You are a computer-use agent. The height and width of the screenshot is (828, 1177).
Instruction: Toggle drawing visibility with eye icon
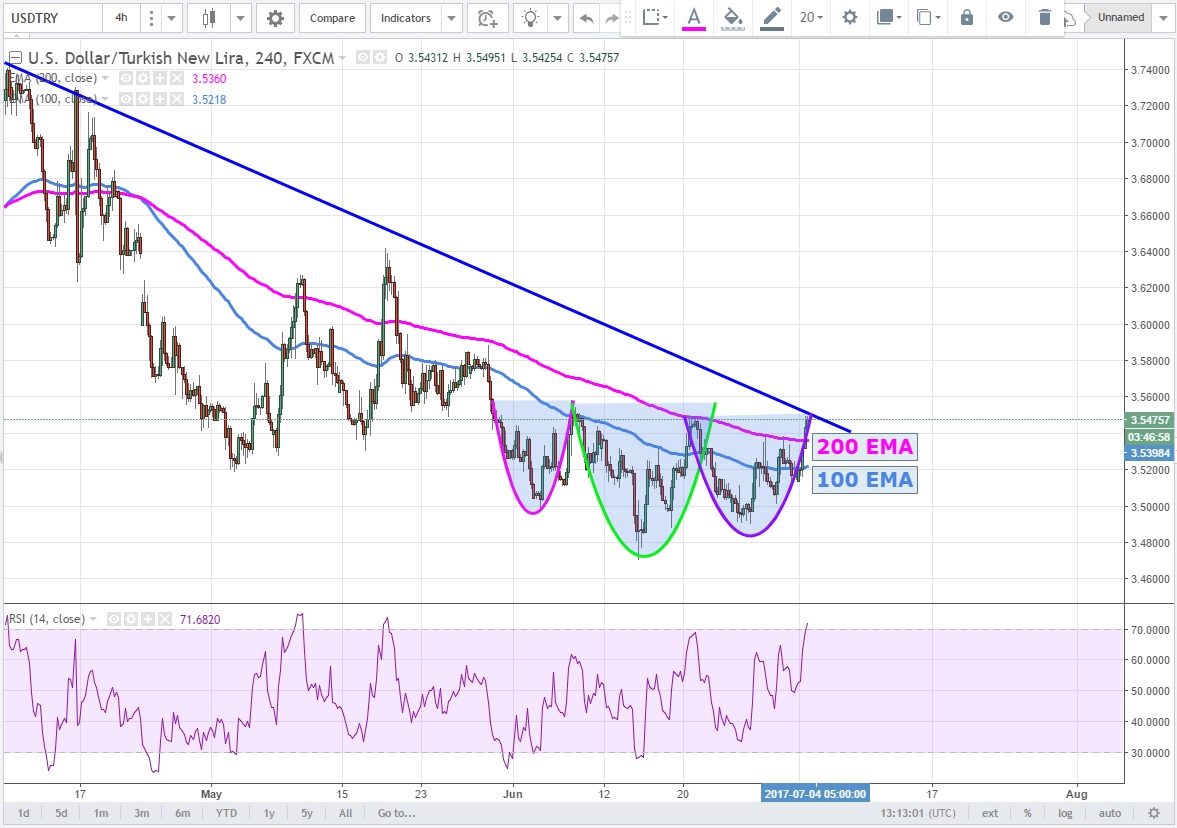[x=1005, y=17]
